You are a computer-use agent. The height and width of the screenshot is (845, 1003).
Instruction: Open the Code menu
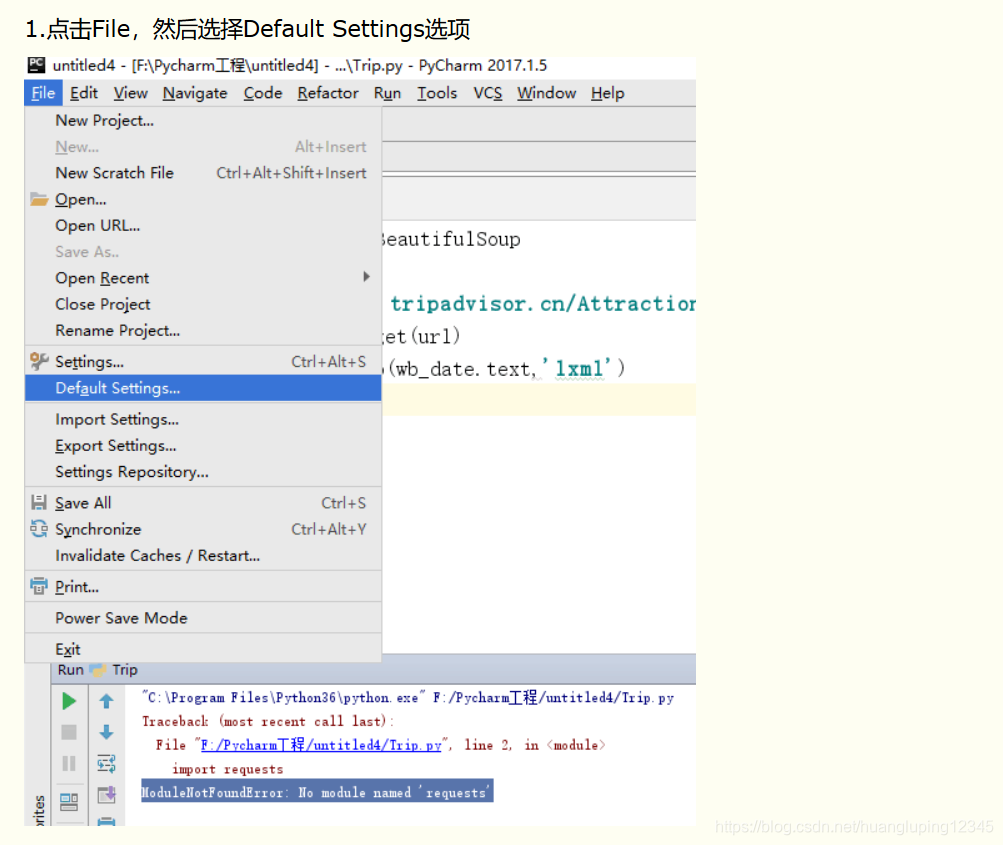point(263,93)
